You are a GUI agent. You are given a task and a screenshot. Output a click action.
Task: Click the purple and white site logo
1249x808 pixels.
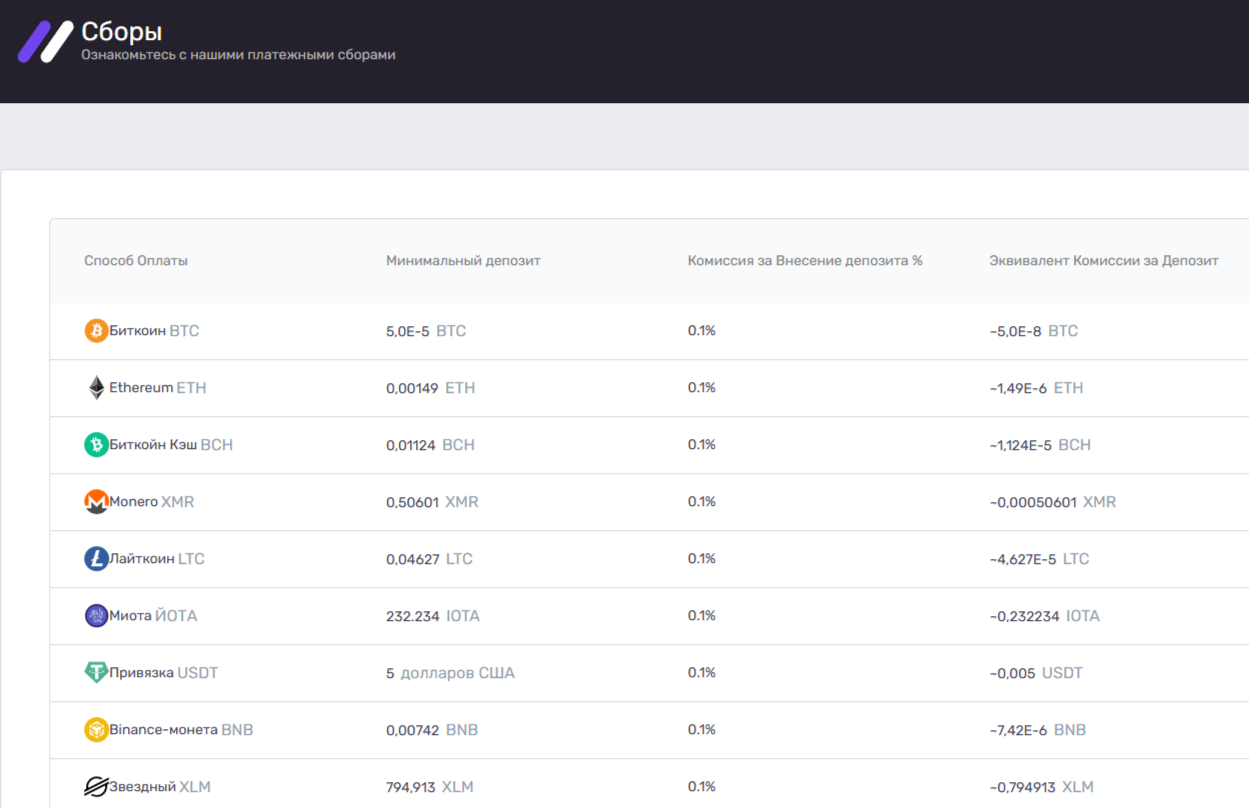coord(46,42)
